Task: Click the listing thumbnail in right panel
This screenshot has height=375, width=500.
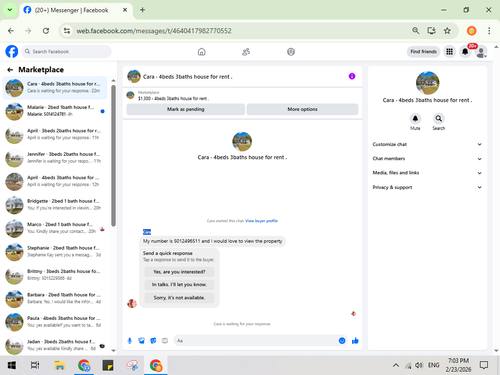Action: [427, 83]
